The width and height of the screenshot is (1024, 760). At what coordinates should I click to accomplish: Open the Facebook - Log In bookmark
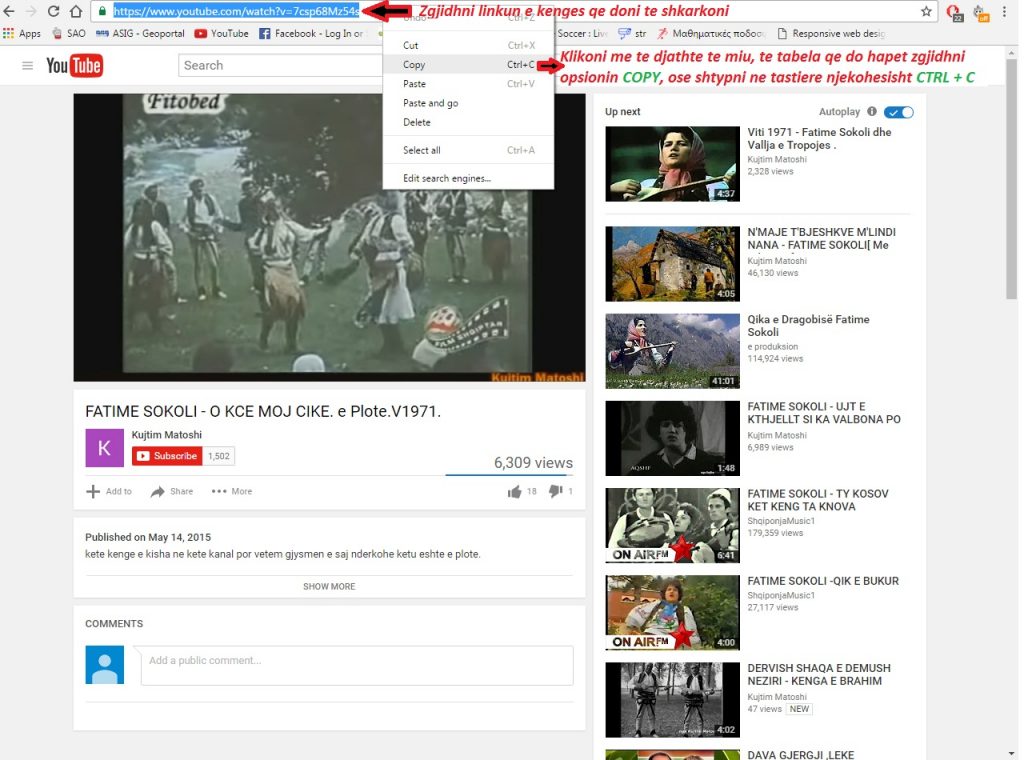click(311, 33)
